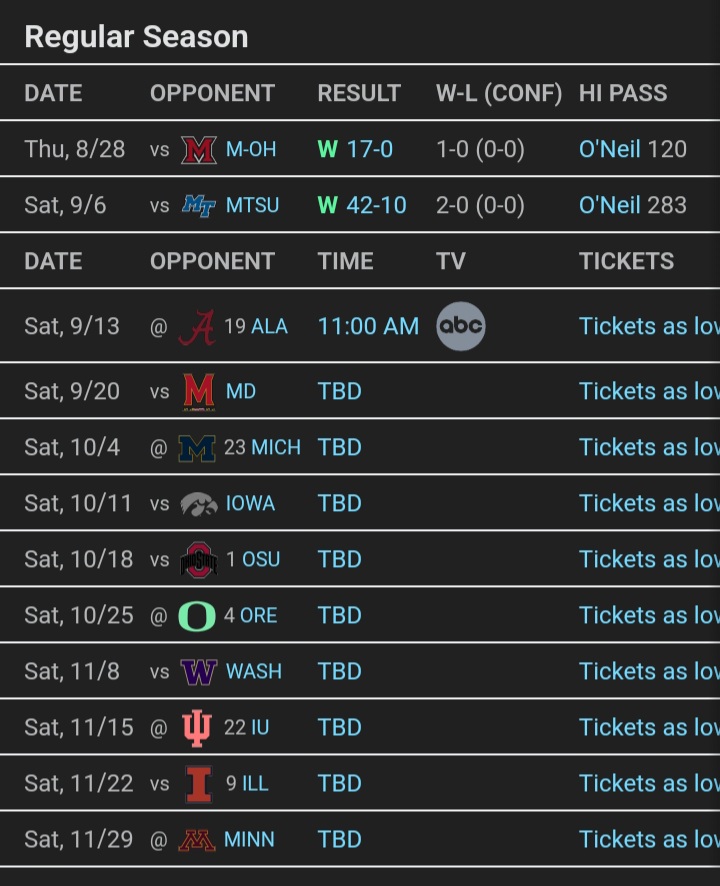Viewport: 720px width, 886px height.
Task: Open tickets link for 11/29 Minnesota game
Action: click(649, 840)
